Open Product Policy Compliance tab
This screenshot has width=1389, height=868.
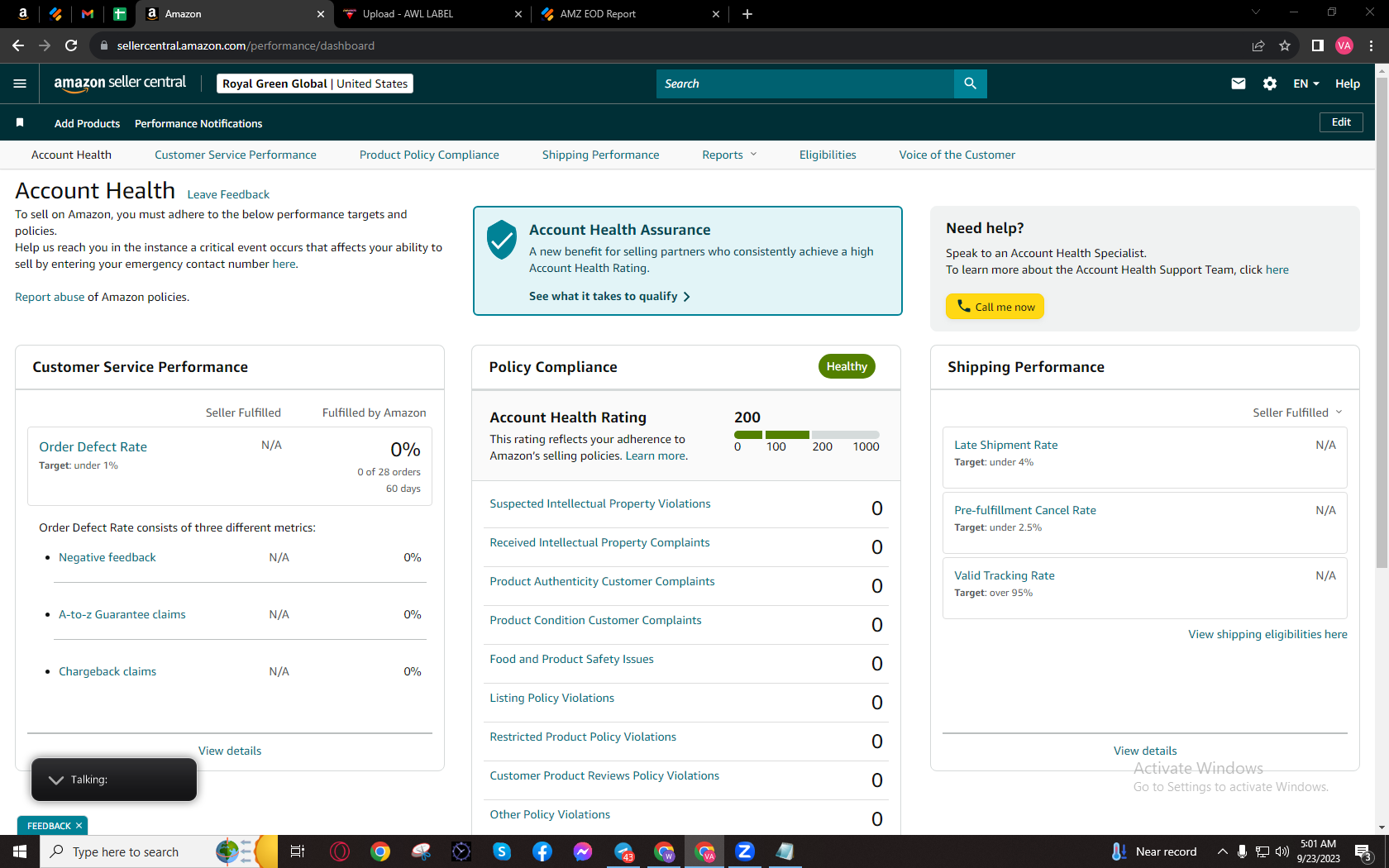429,155
